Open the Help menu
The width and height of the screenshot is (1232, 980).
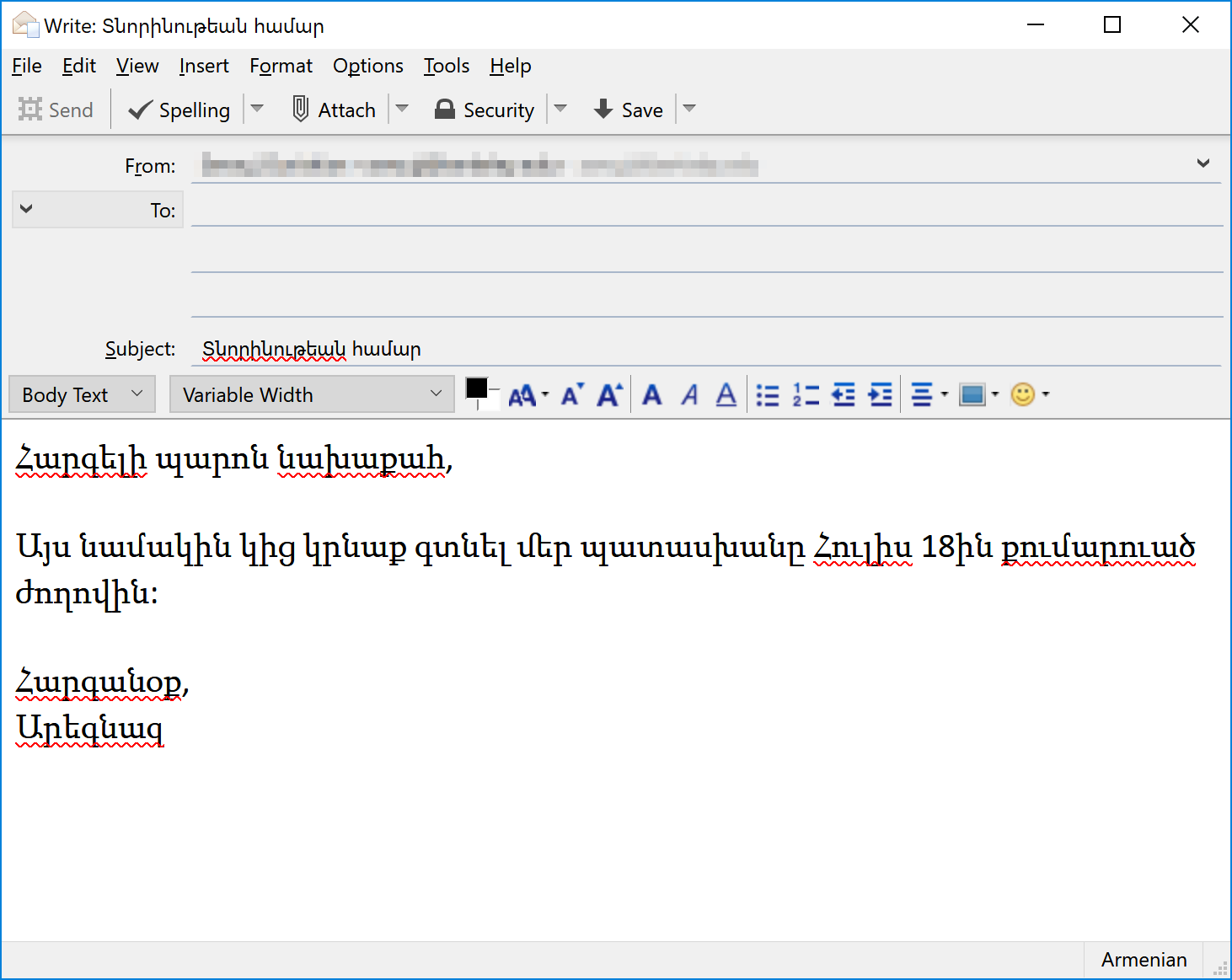tap(511, 66)
